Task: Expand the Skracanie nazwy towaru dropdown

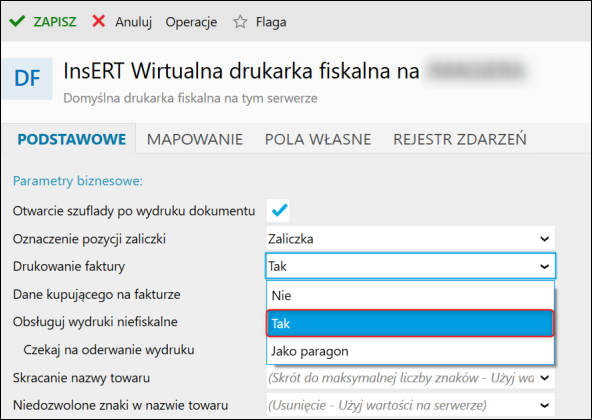Action: [x=410, y=378]
